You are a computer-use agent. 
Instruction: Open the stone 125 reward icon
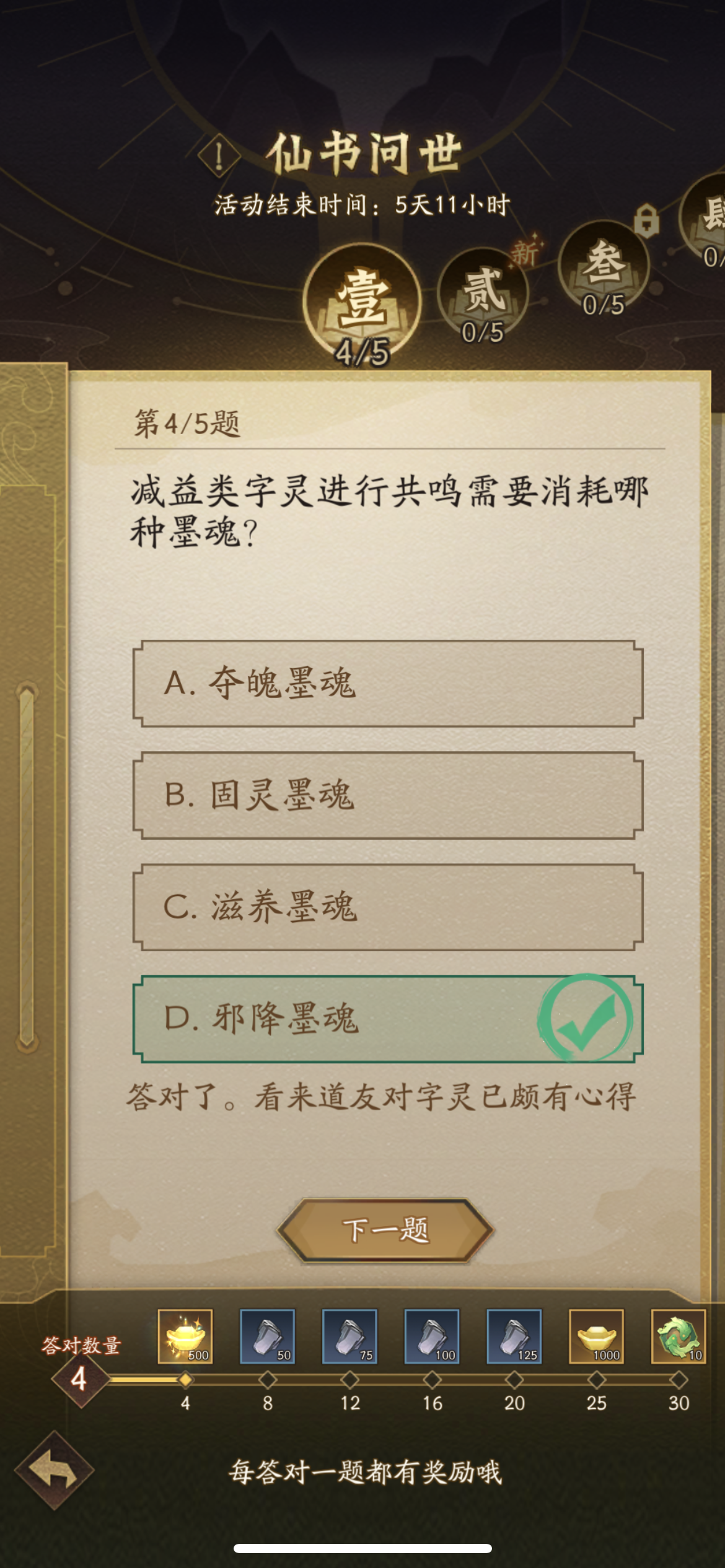514,1336
